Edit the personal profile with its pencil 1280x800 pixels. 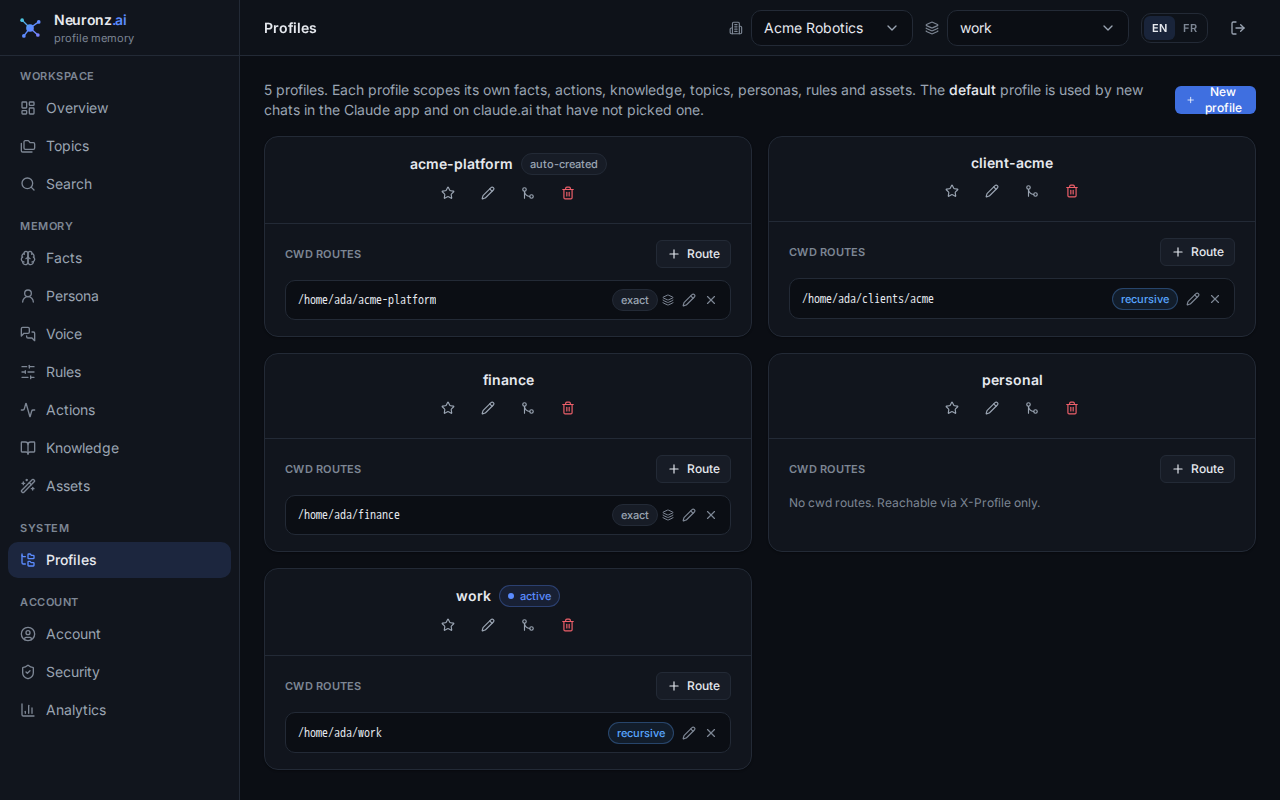click(x=992, y=408)
